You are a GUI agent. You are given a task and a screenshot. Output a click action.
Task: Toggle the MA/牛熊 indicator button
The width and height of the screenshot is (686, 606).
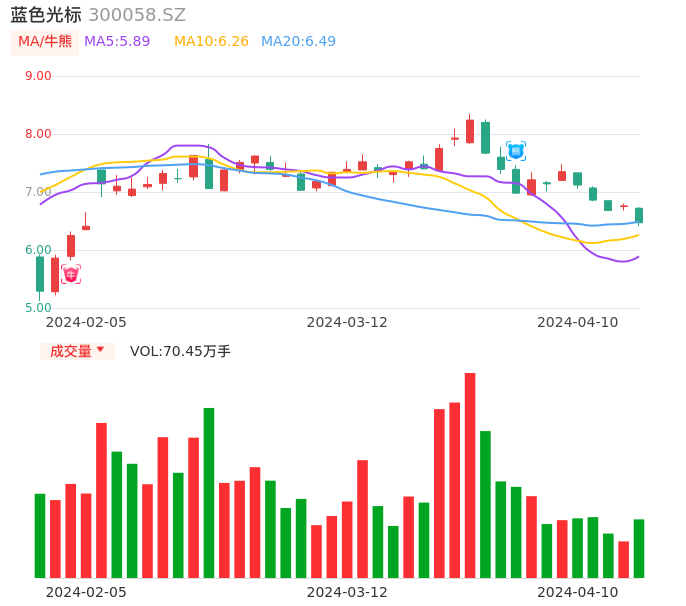pos(45,42)
